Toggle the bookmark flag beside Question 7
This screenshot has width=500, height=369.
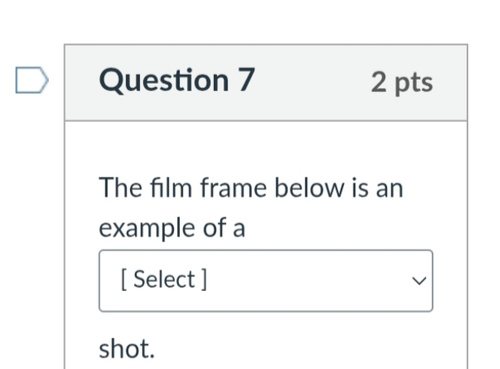(x=32, y=80)
